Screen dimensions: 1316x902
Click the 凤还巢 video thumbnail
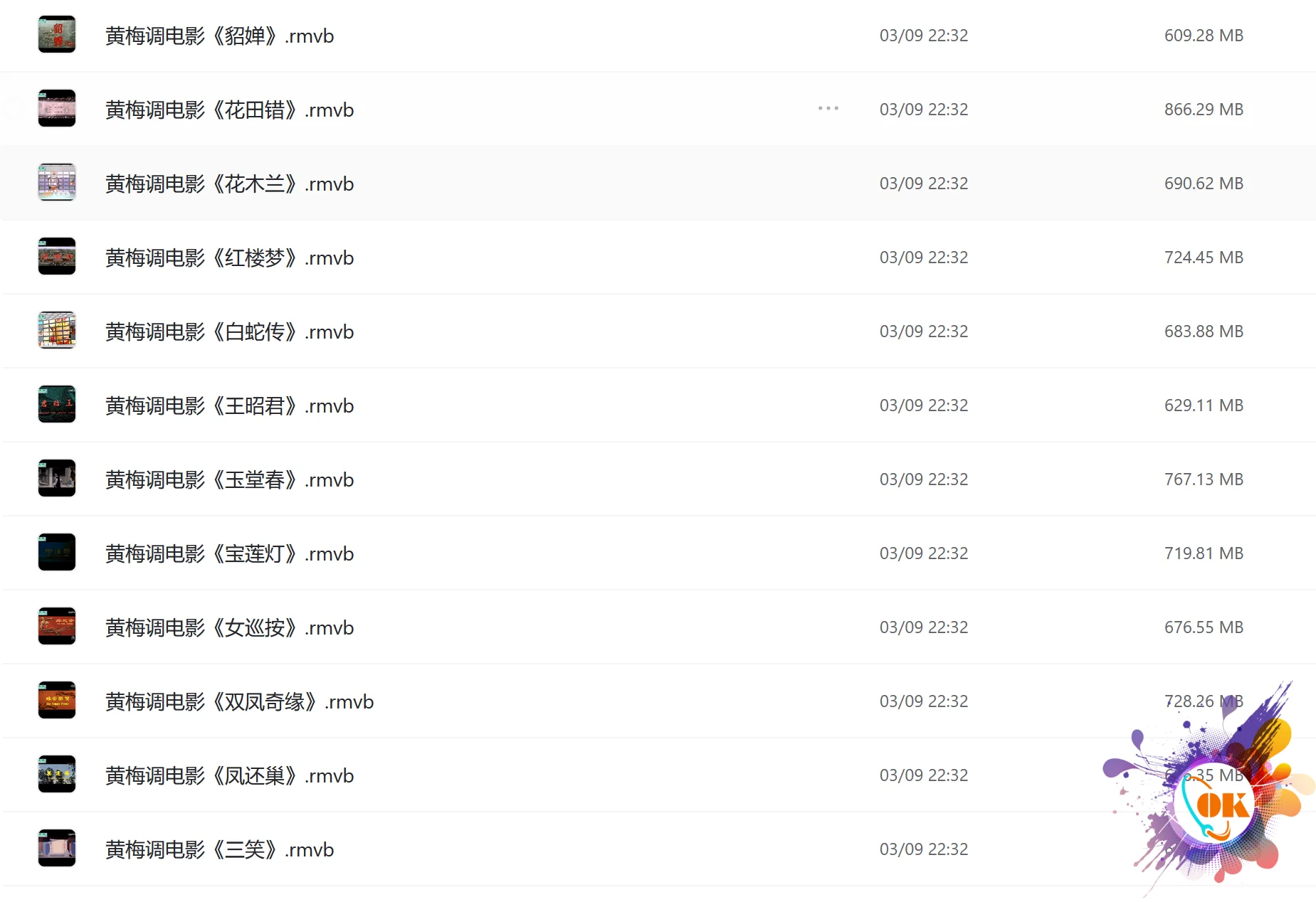click(x=57, y=775)
